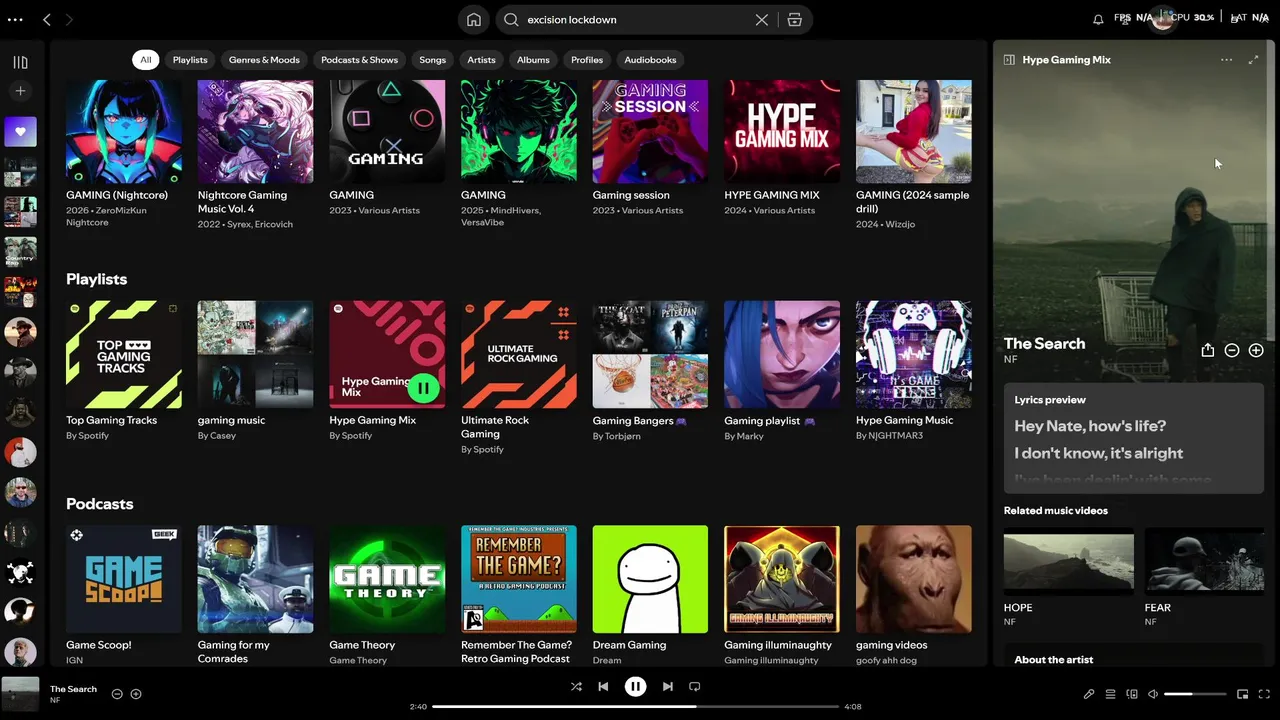
Task: Open Game Theory podcast
Action: [x=387, y=595]
